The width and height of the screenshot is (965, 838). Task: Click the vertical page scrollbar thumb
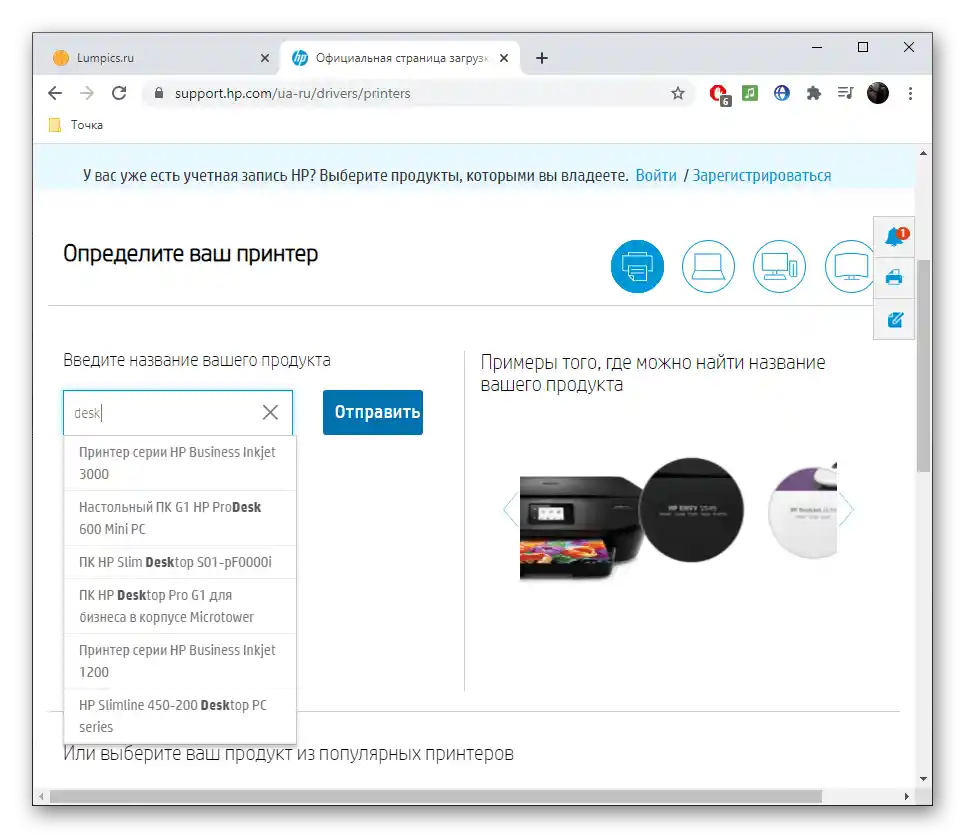tap(923, 365)
